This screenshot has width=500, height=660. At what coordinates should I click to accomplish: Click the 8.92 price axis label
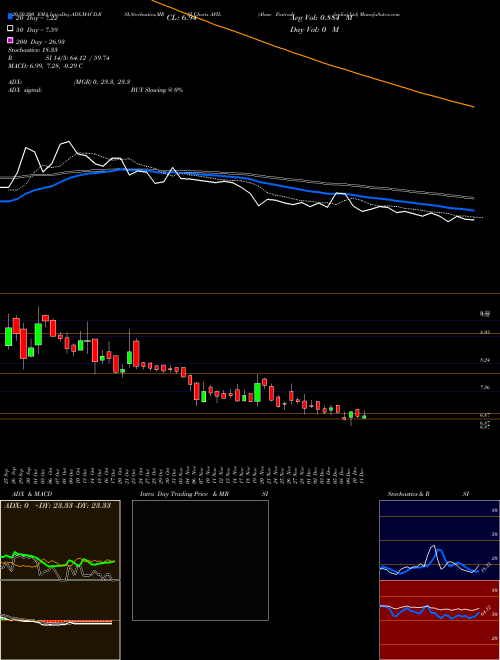tap(484, 333)
